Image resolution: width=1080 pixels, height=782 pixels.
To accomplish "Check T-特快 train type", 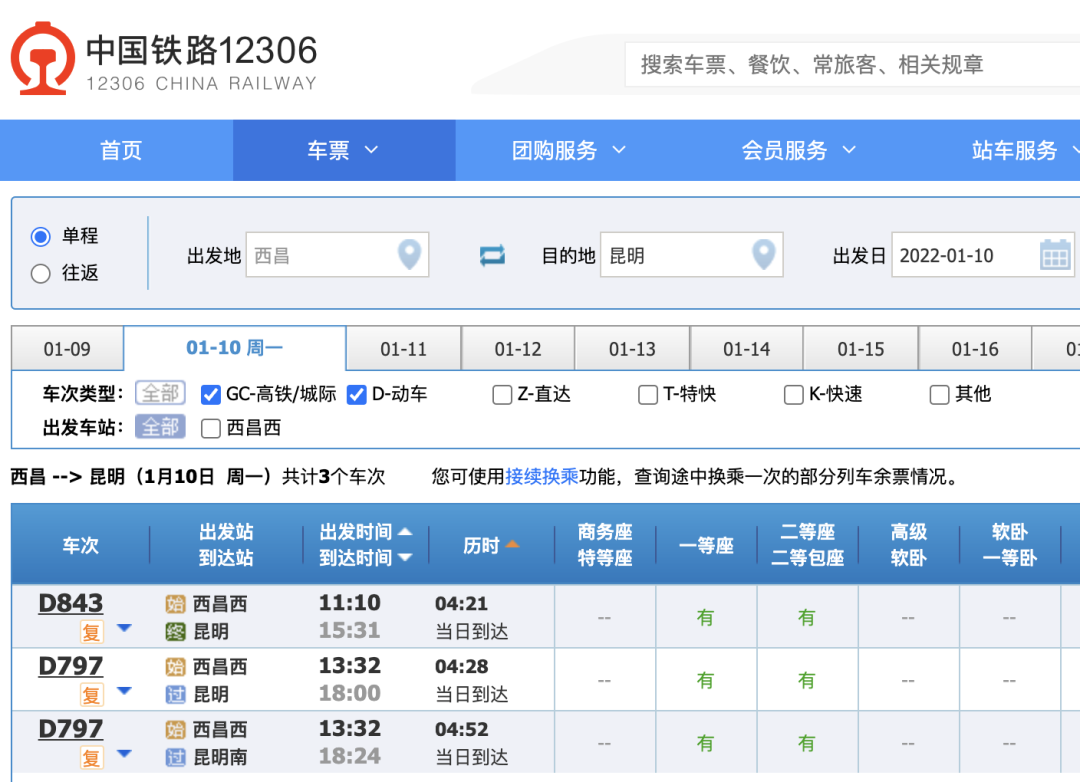I will click(647, 395).
